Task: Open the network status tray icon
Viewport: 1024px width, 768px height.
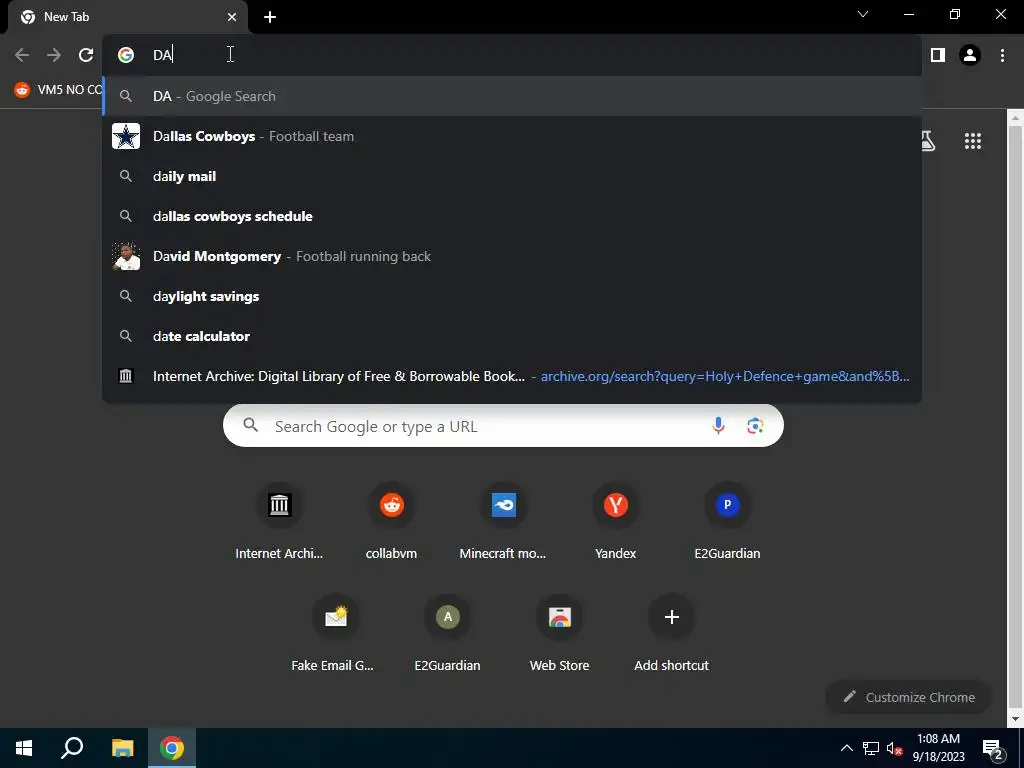Action: coord(871,748)
